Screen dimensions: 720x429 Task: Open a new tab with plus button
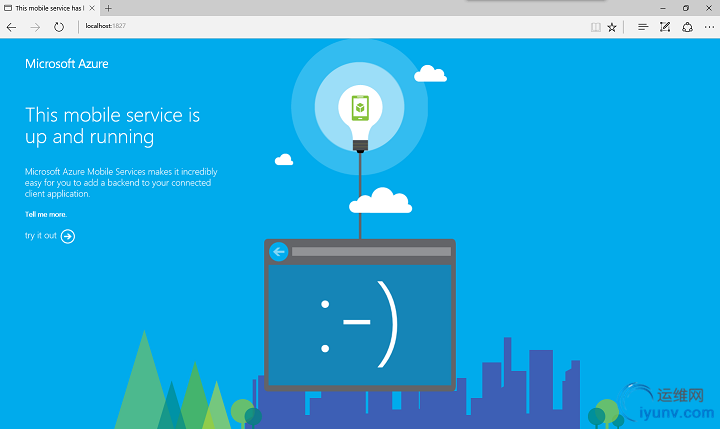tap(108, 8)
